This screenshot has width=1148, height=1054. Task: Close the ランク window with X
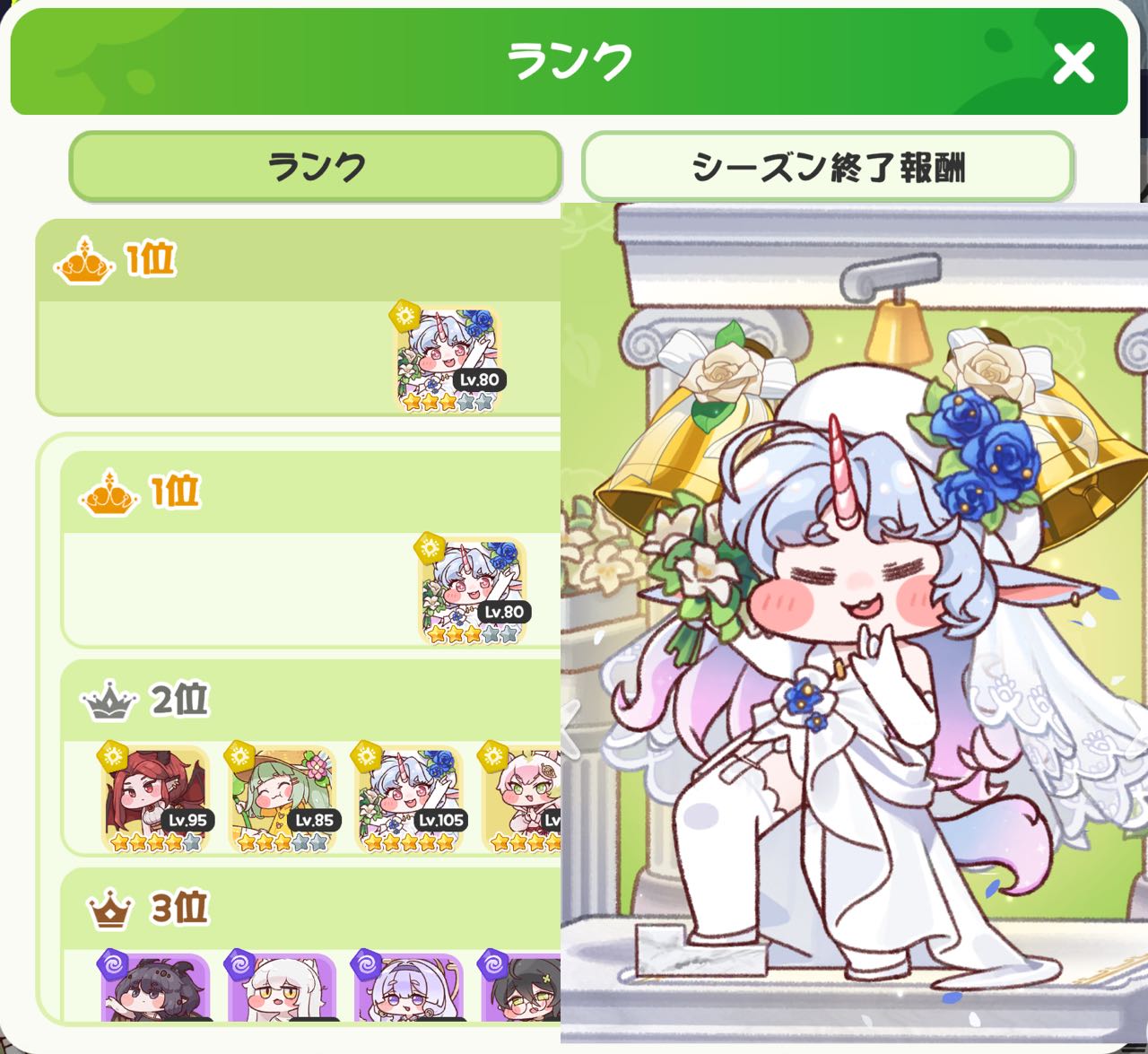pos(1074,64)
